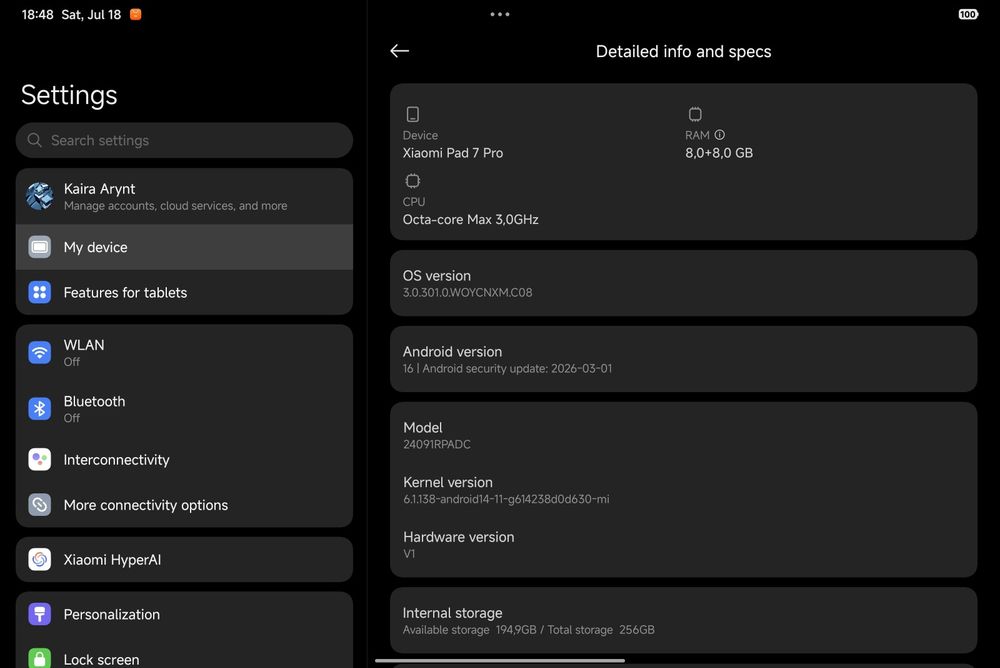This screenshot has width=1000, height=668.
Task: Click the RAM chip icon
Action: [x=695, y=114]
